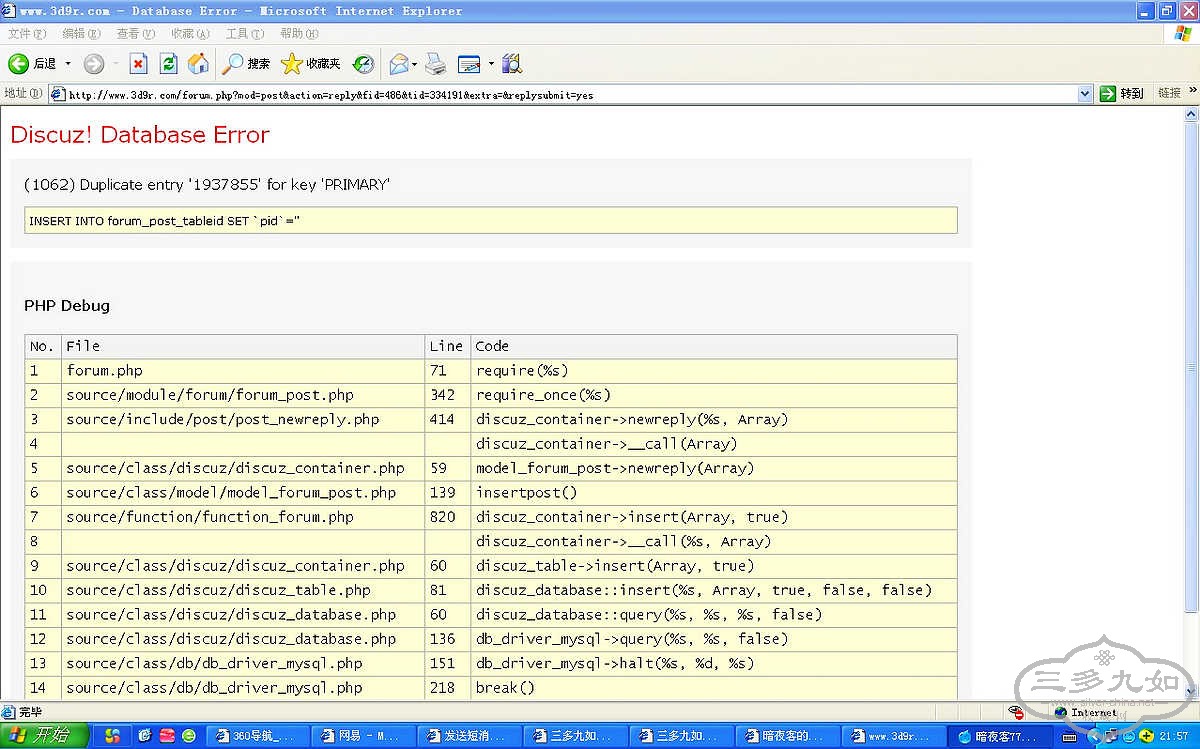
Task: Click the colorful quick launch icon beside Start
Action: coord(112,736)
